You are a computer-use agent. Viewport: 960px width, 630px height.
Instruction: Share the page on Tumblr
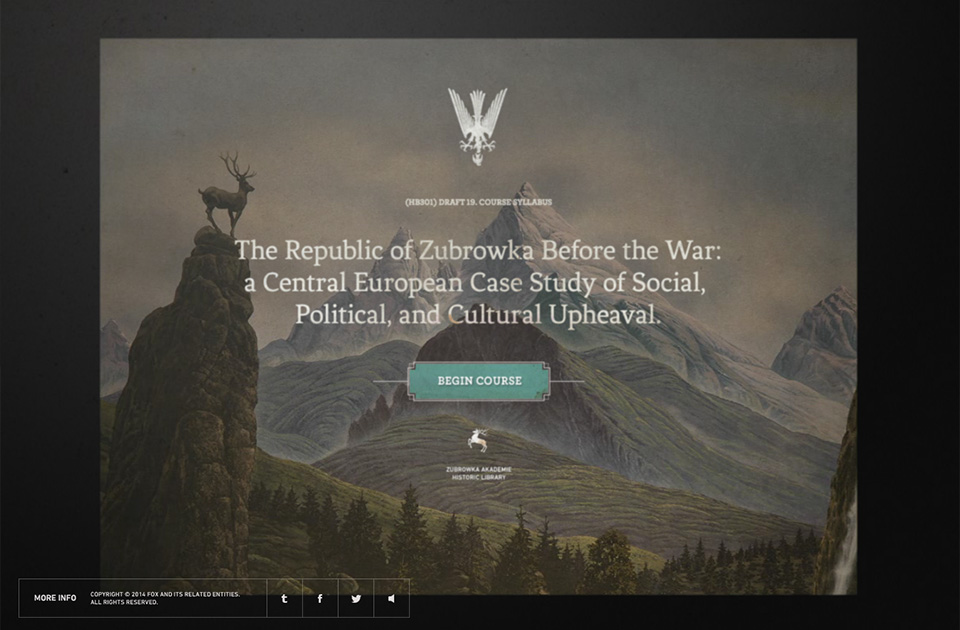(x=284, y=598)
